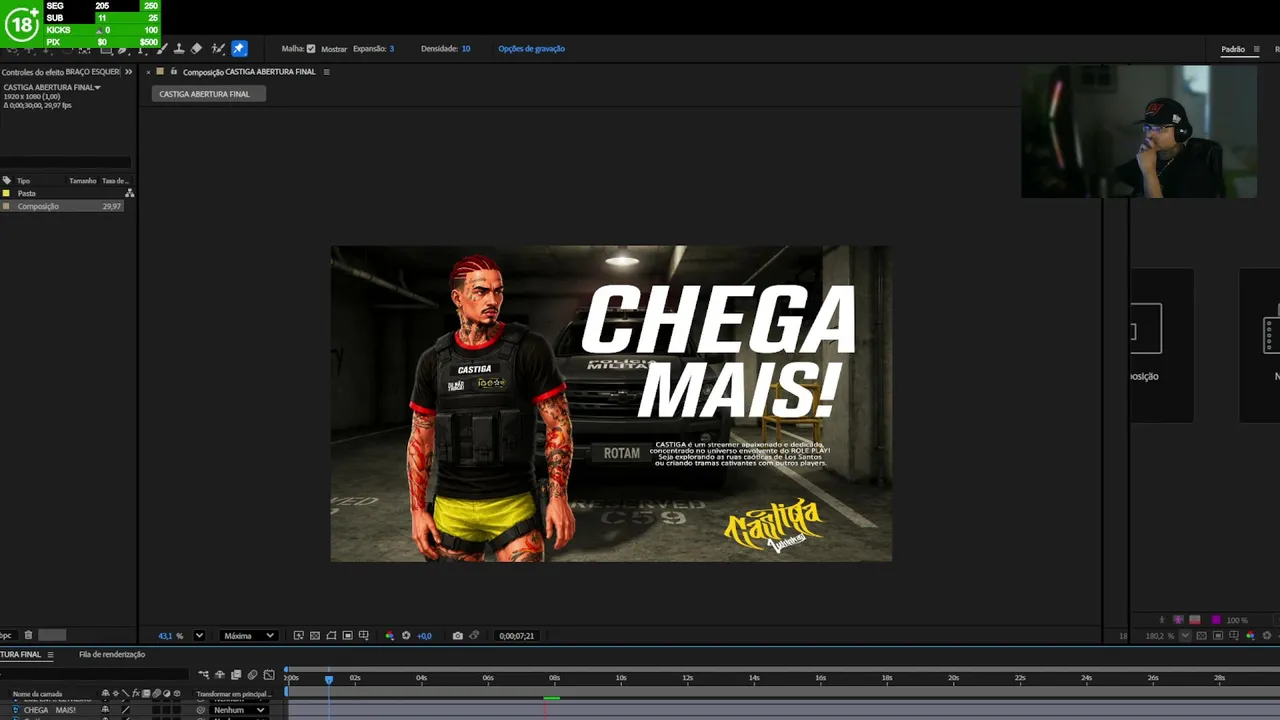Viewport: 1280px width, 720px height.
Task: Expand the effect controls panel overflow chevrons
Action: pyautogui.click(x=128, y=72)
